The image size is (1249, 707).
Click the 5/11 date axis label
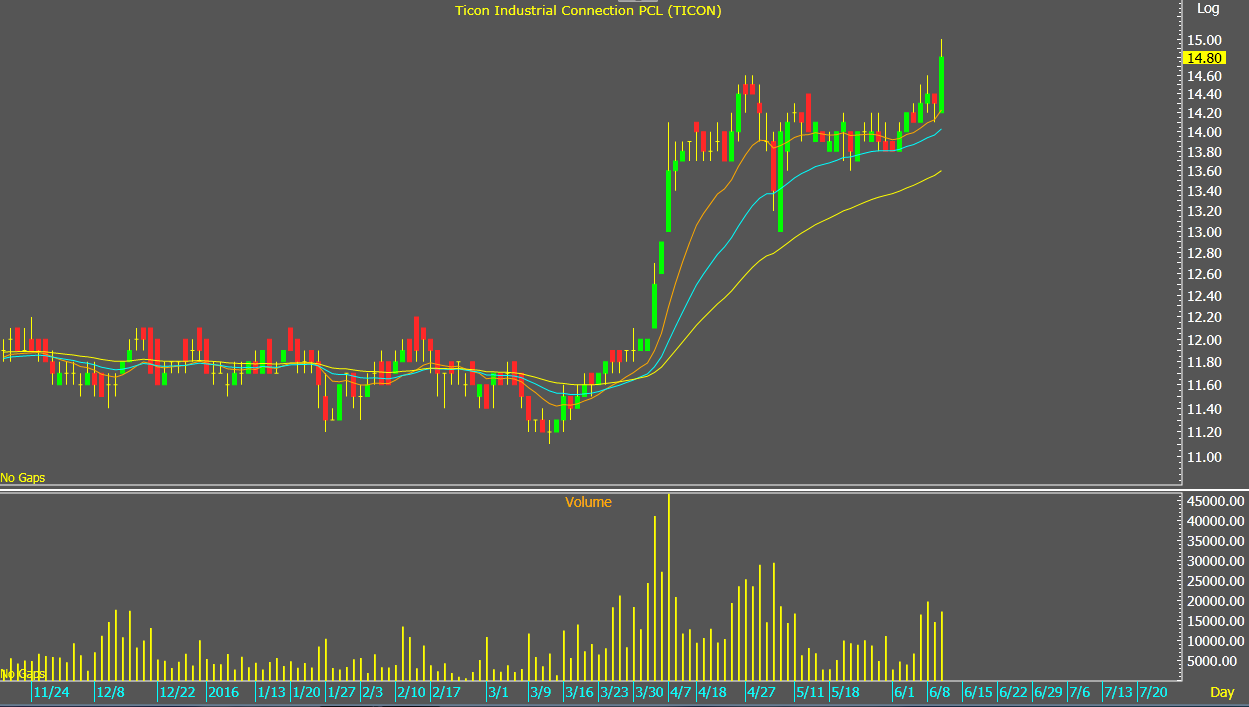tap(810, 692)
